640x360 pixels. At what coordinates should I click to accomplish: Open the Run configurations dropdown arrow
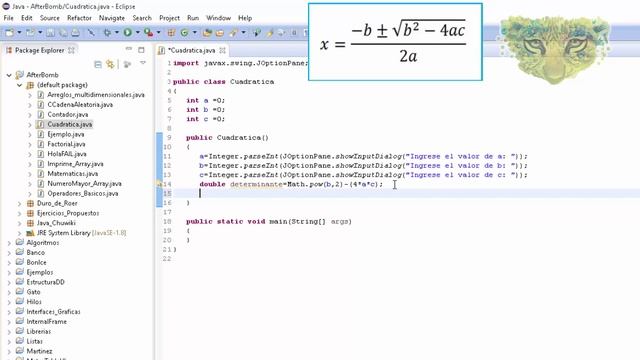(x=138, y=33)
